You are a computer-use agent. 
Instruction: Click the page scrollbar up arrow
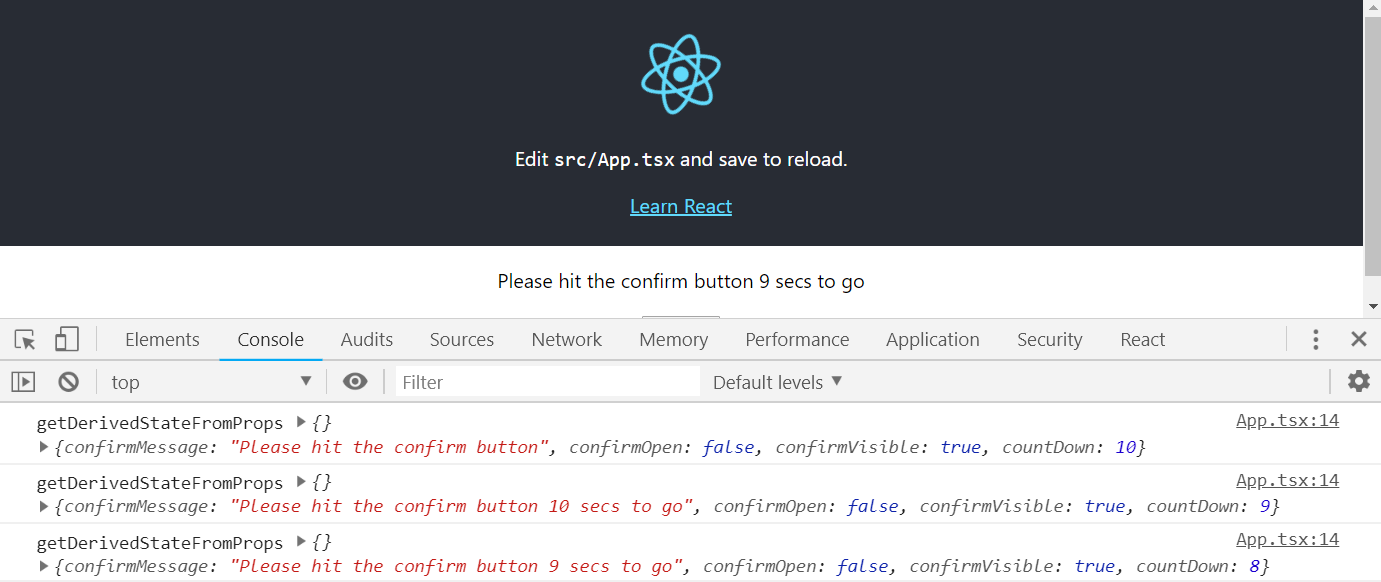[1372, 8]
